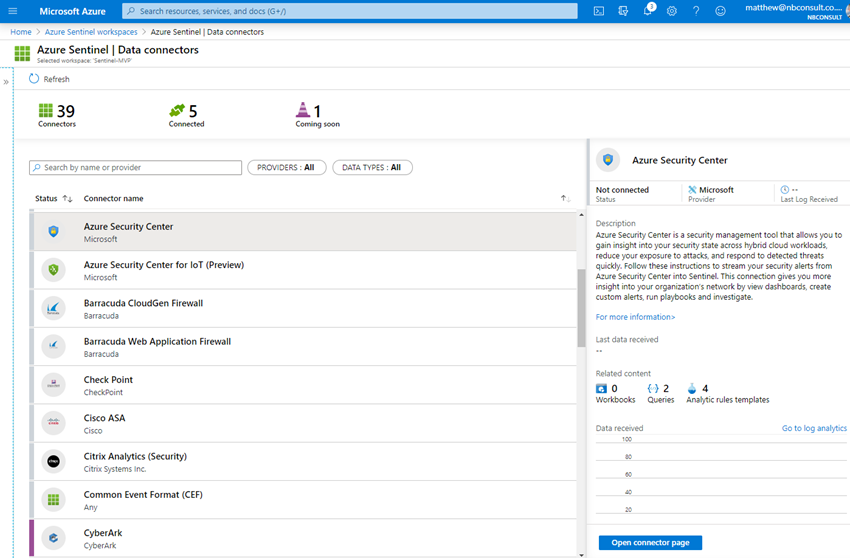Select Barracuda Web Application Firewall row
850x558 pixels.
[x=302, y=347]
